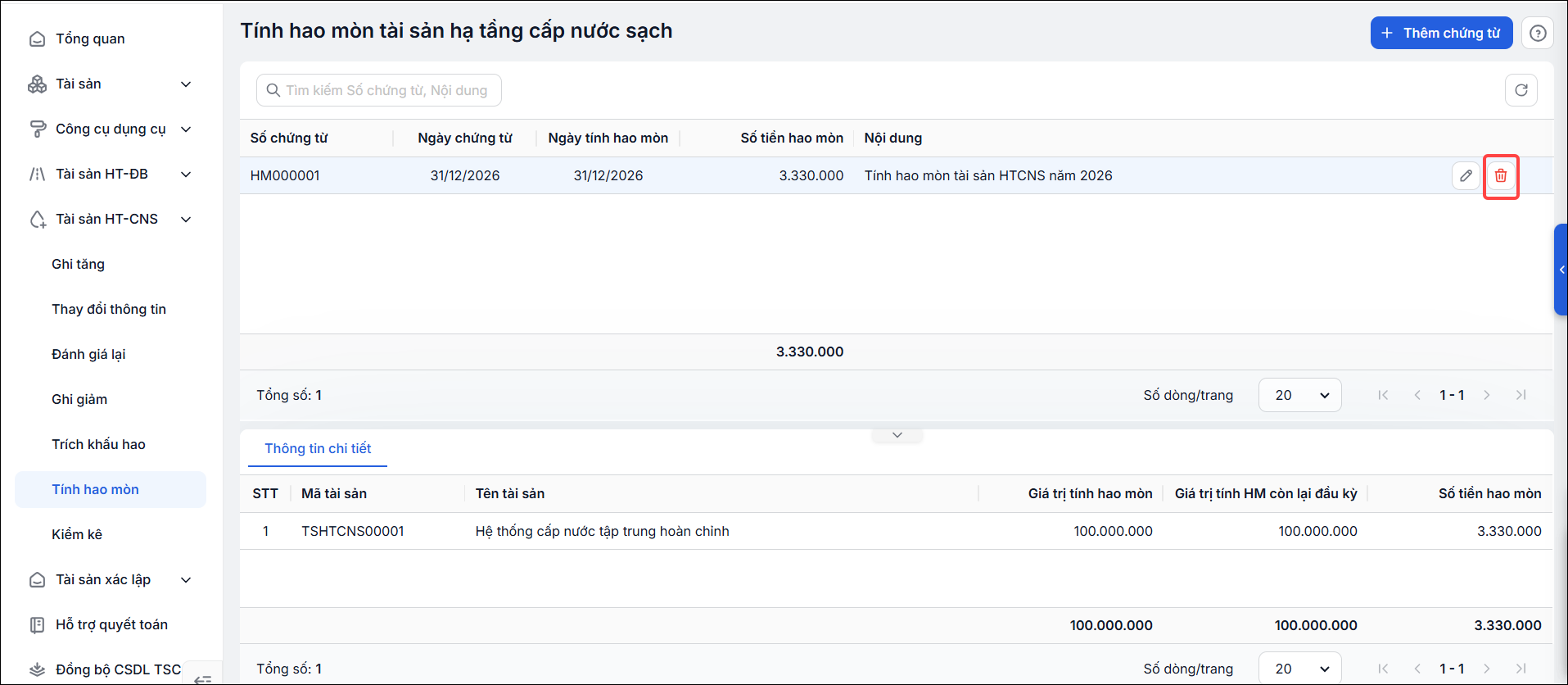Open detail rows-per-page dropdown showing 20

[x=1299, y=669]
